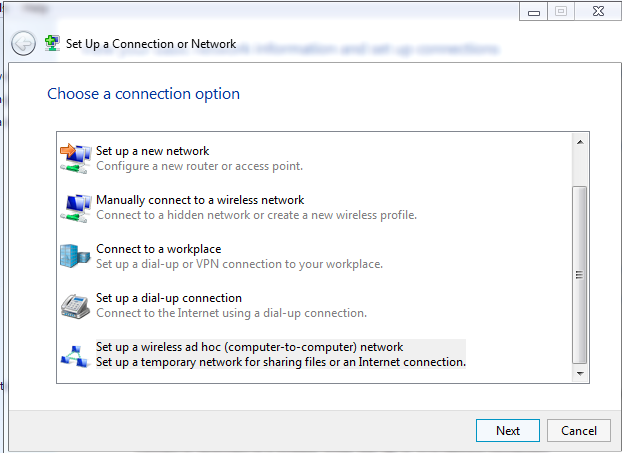The height and width of the screenshot is (453, 622).
Task: Select the dial-up connection telephone icon
Action: coord(75,306)
